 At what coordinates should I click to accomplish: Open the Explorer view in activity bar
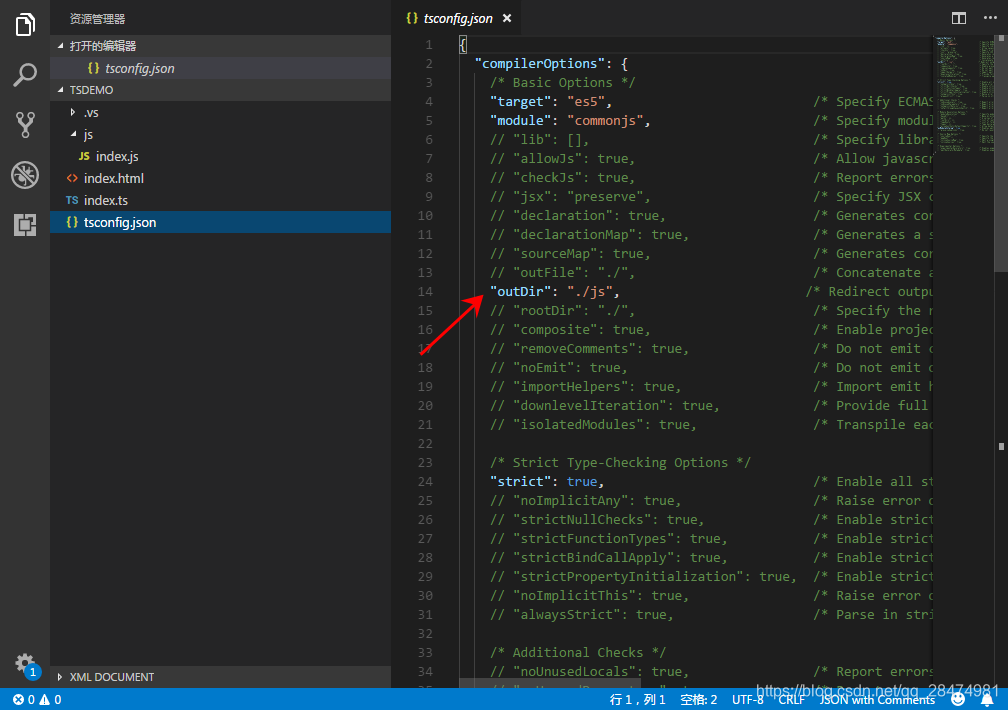click(25, 24)
